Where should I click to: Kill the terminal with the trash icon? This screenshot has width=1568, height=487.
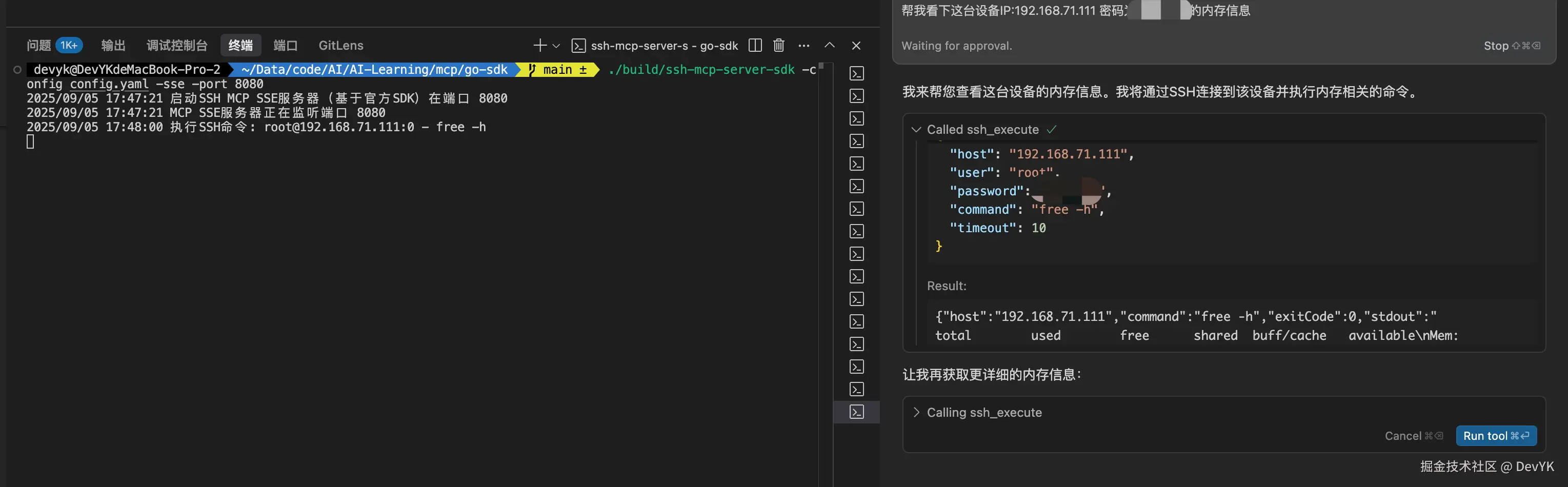click(x=778, y=46)
